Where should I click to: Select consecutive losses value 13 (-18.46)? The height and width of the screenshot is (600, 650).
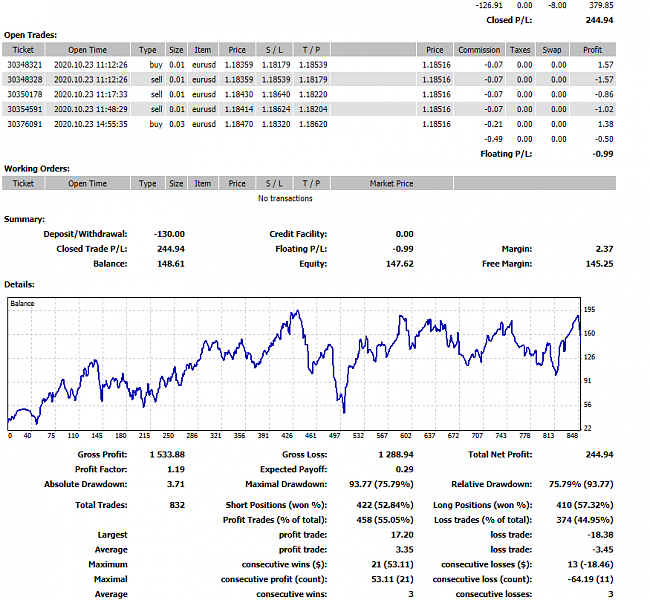click(590, 565)
